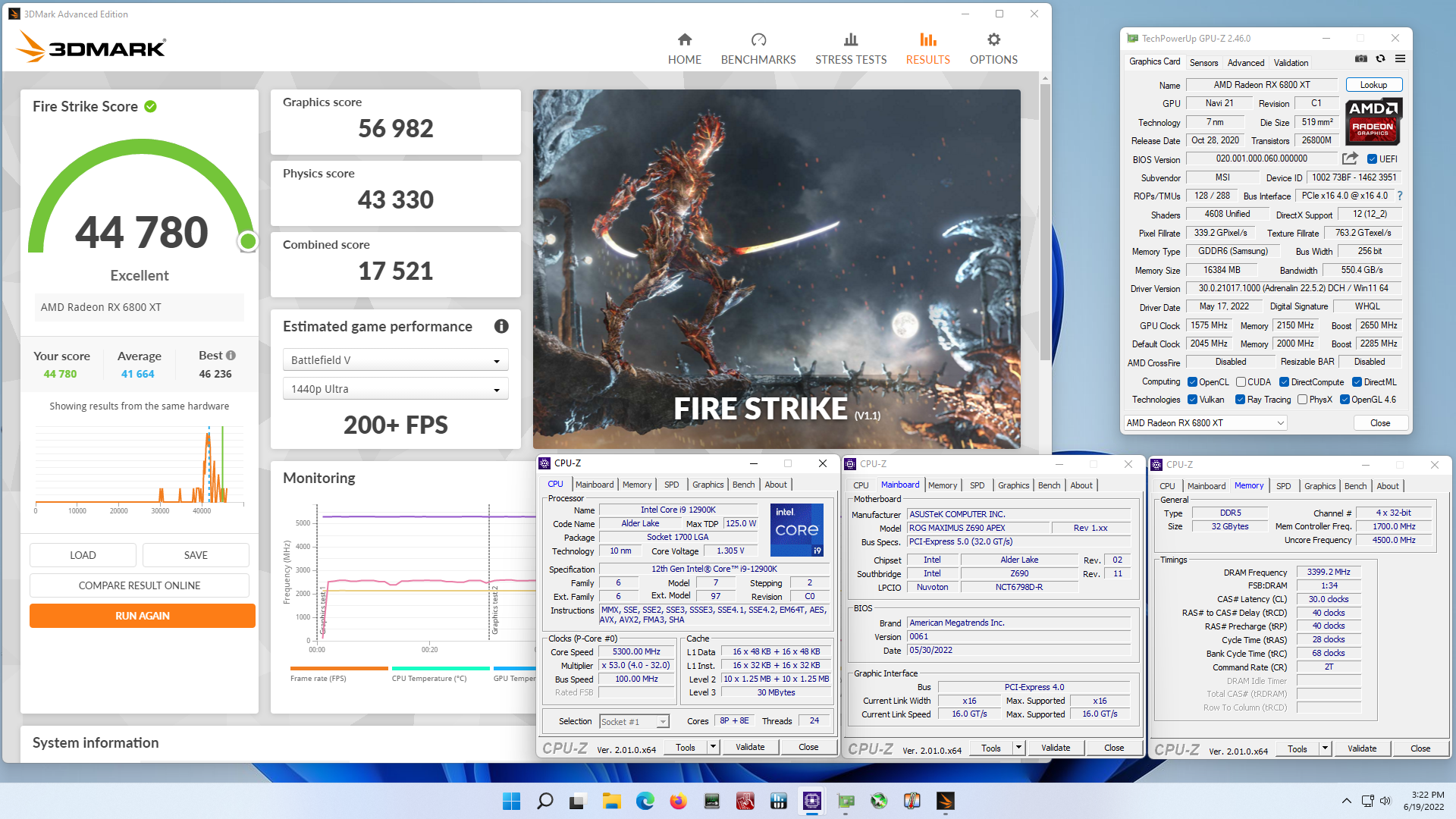Open File Explorer from the taskbar
This screenshot has height=819, width=1456.
[x=611, y=801]
